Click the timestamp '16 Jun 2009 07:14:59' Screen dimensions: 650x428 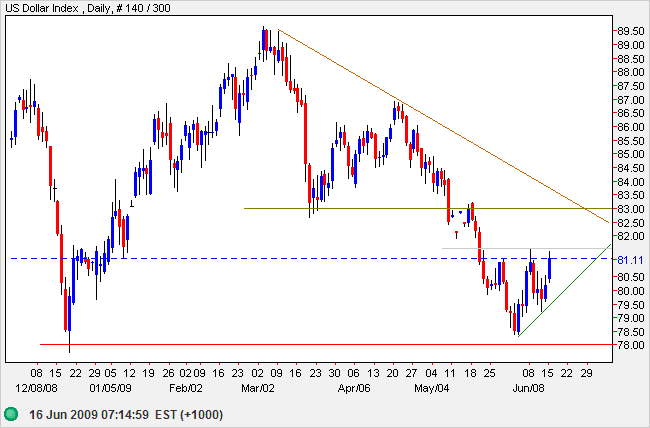click(x=89, y=414)
